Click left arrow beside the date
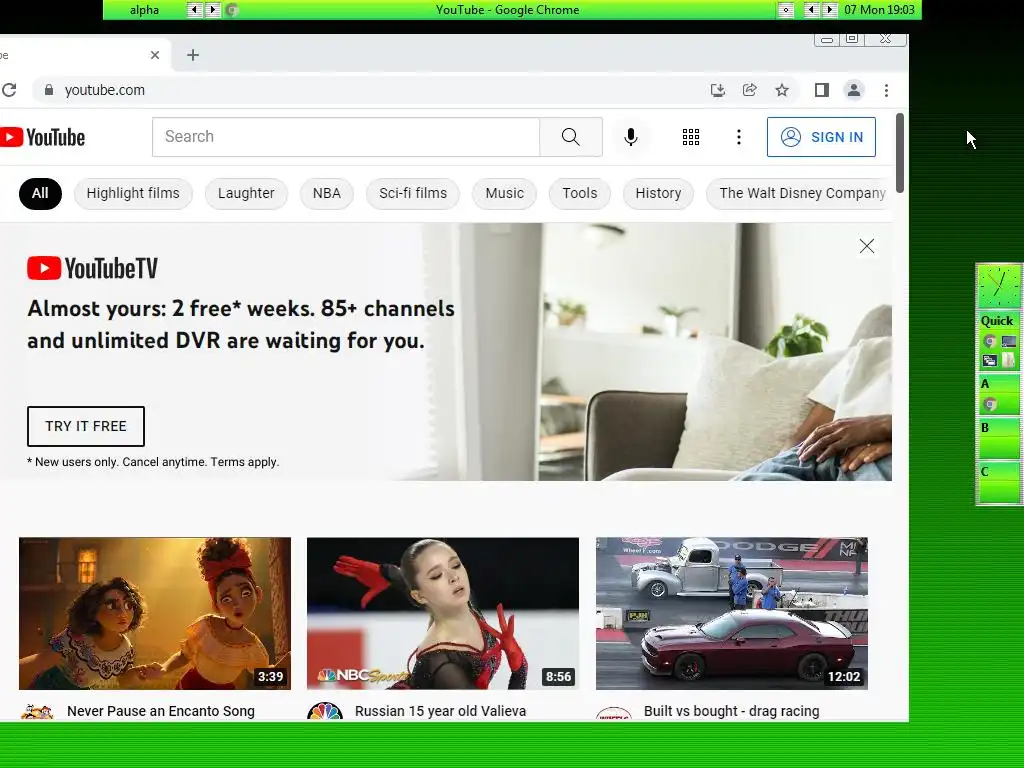This screenshot has width=1024, height=768. point(811,10)
